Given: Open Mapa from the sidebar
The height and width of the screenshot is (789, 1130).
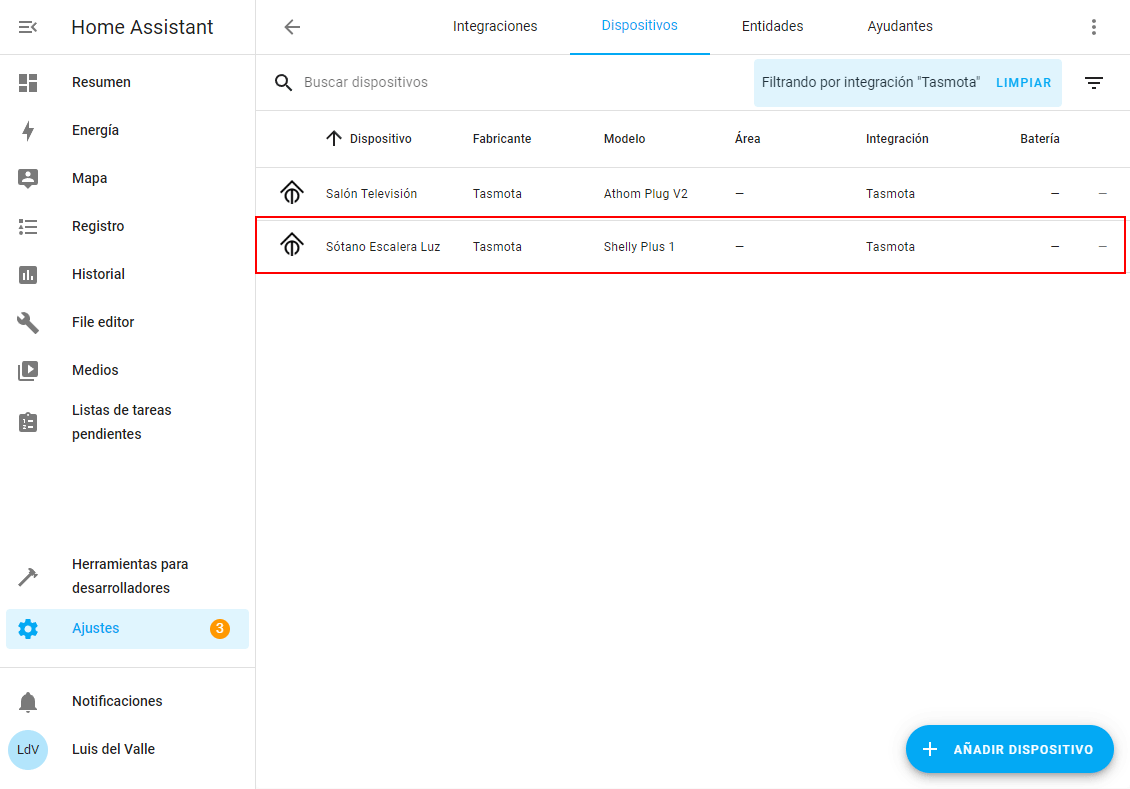Looking at the screenshot, I should click(x=90, y=178).
